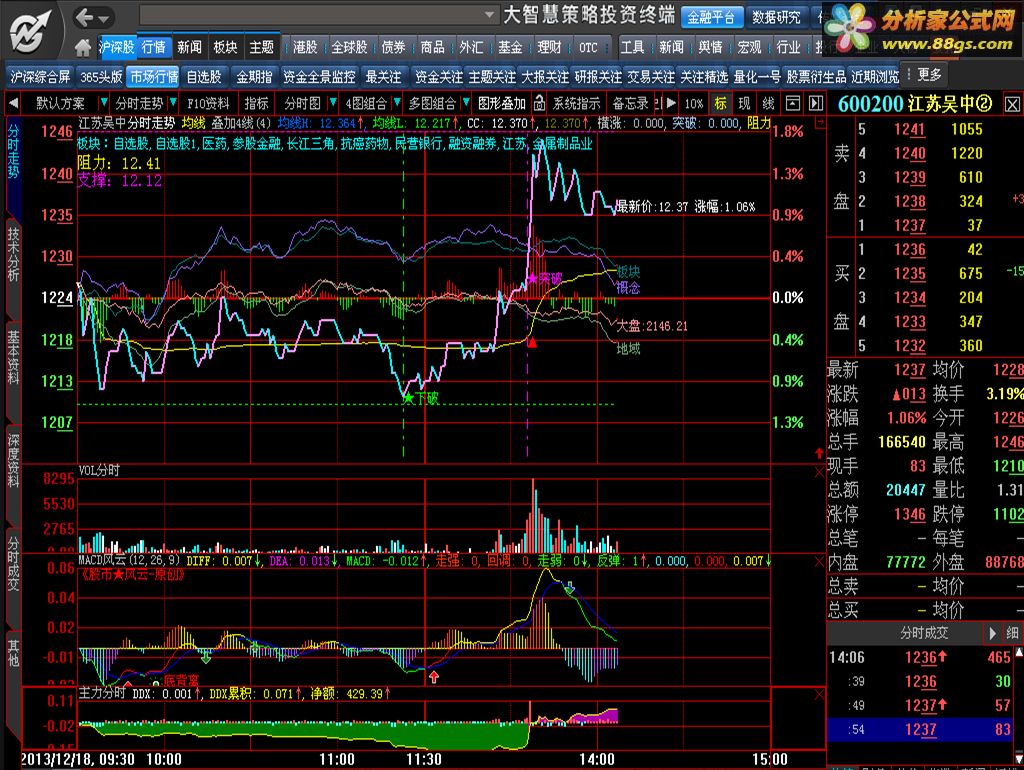This screenshot has height=770, width=1024.
Task: Select the 市场行情 button
Action: (154, 77)
